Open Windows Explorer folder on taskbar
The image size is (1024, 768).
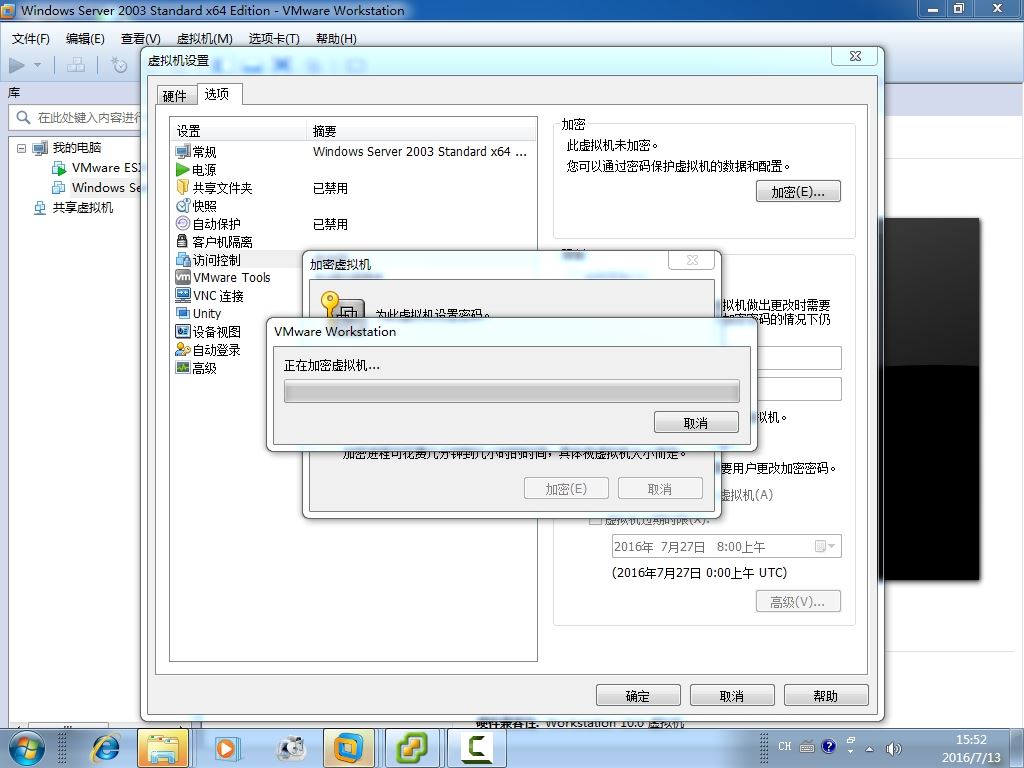[163, 747]
